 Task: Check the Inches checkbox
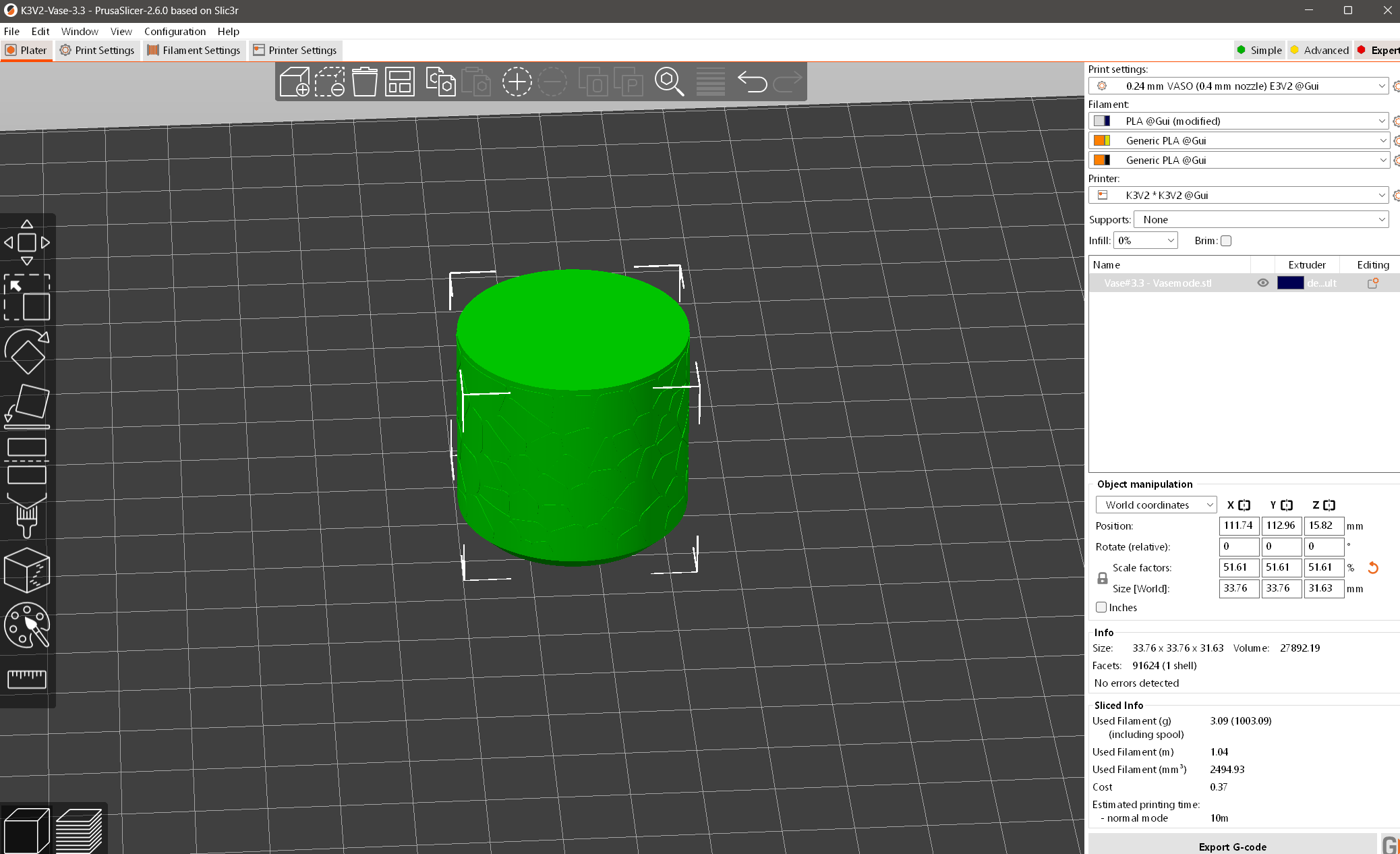click(1101, 607)
